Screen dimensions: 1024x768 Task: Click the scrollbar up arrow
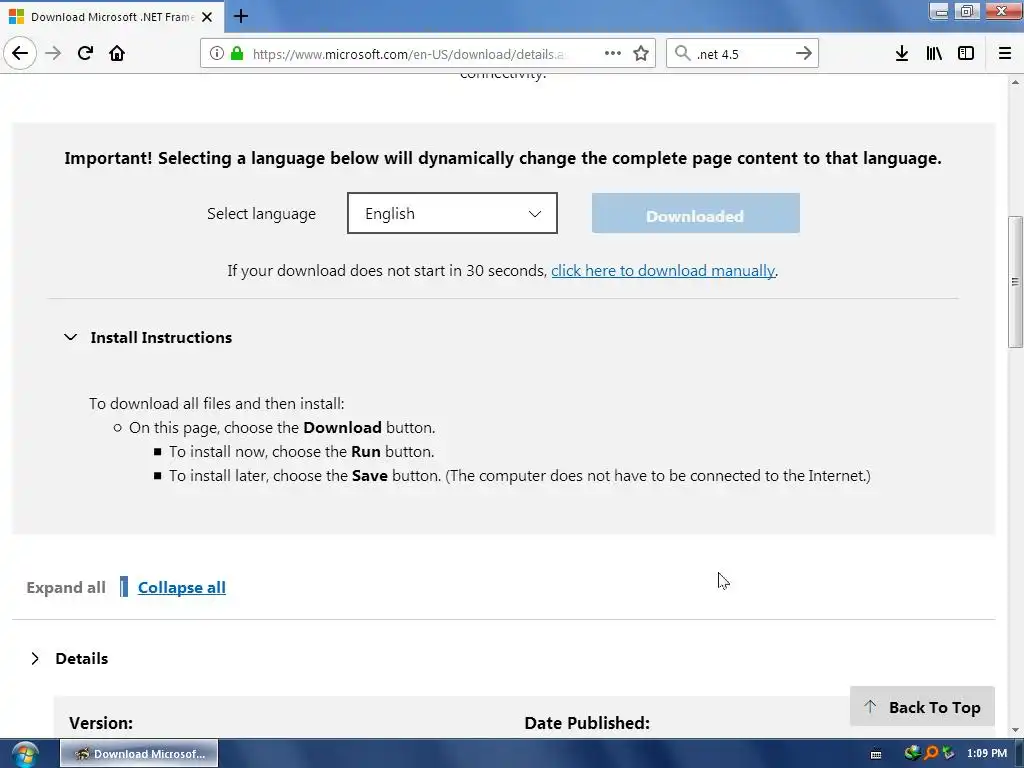click(x=1015, y=82)
